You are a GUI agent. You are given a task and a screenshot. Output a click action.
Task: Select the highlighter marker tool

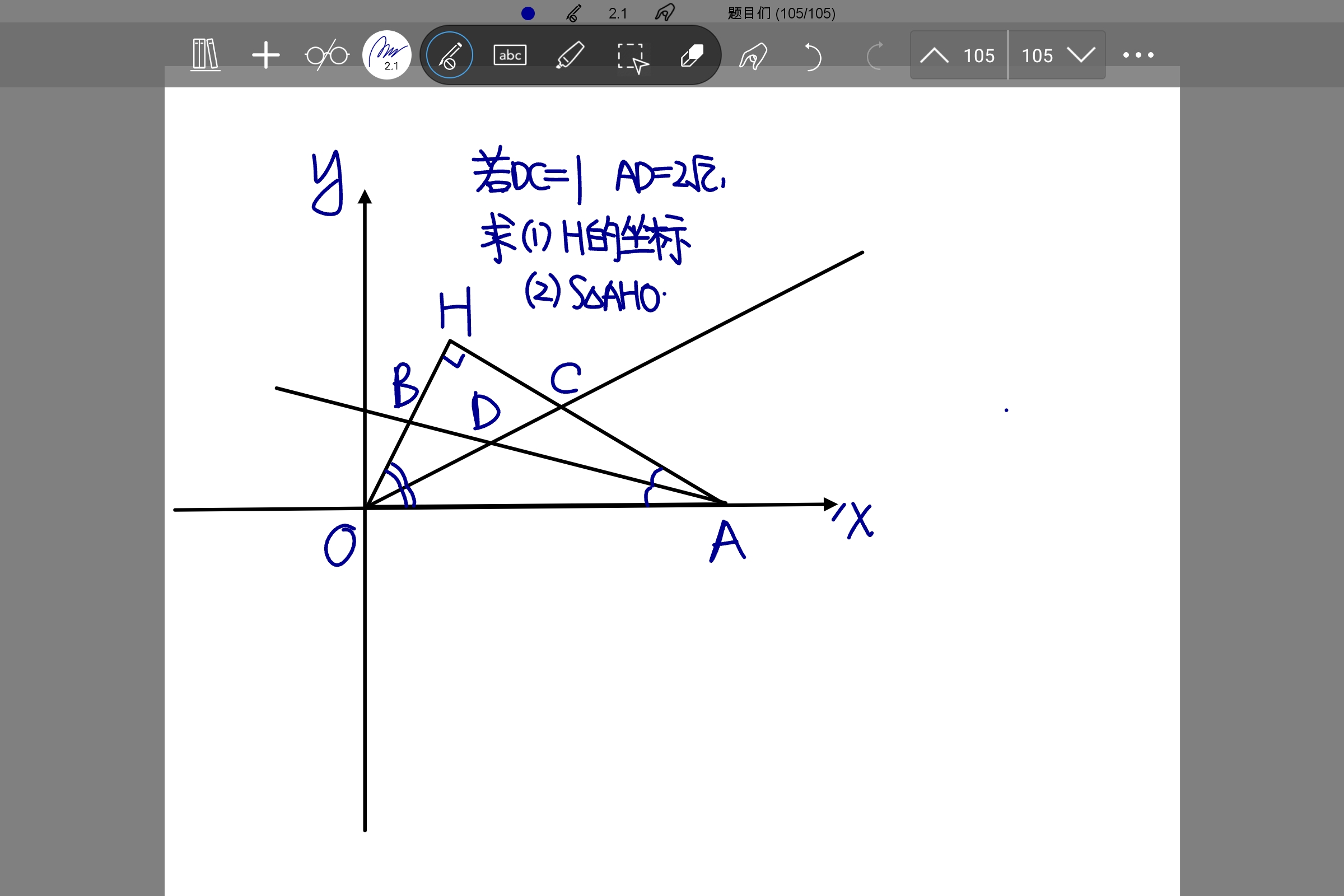click(x=570, y=55)
